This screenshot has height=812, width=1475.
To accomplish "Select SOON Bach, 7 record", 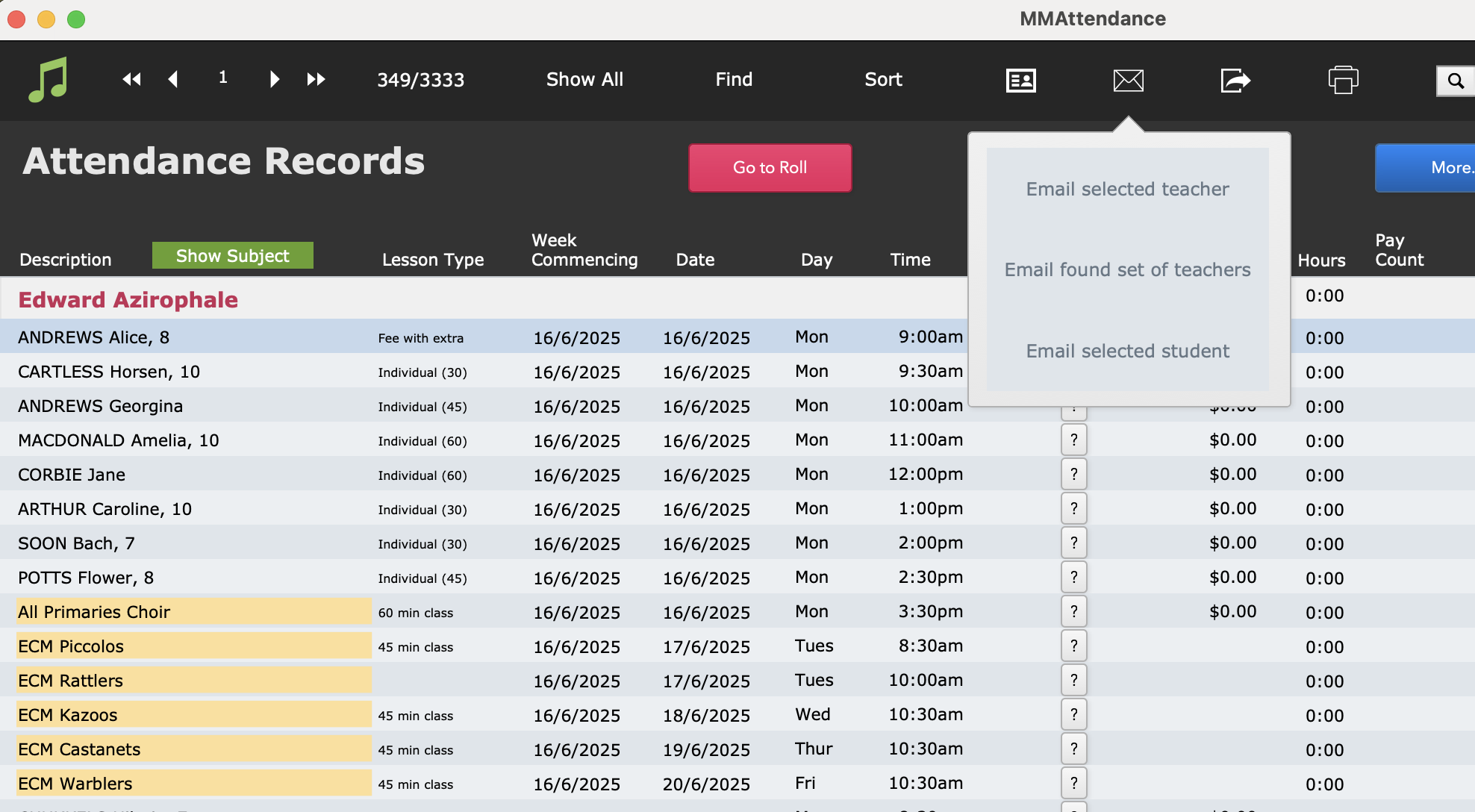I will point(76,543).
